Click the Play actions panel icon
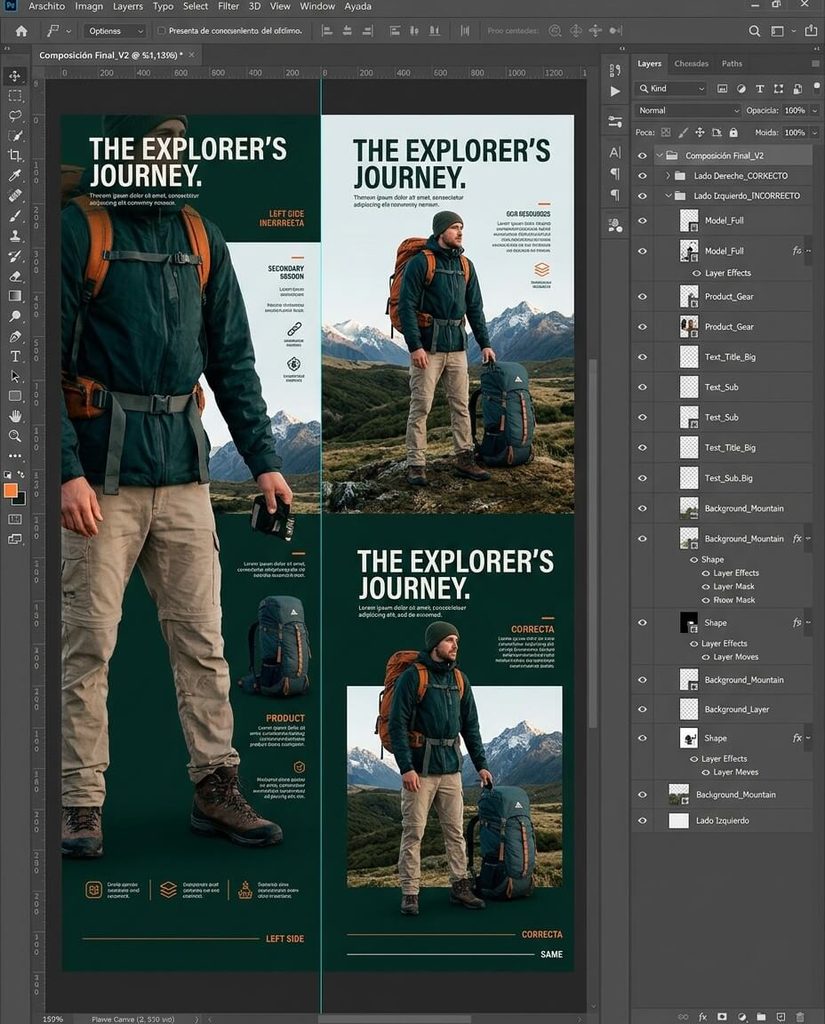The height and width of the screenshot is (1024, 825). coord(615,91)
